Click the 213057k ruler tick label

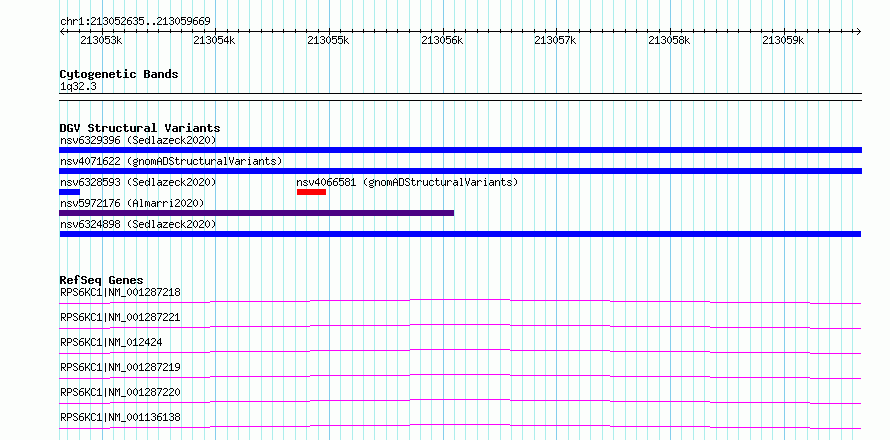(556, 40)
